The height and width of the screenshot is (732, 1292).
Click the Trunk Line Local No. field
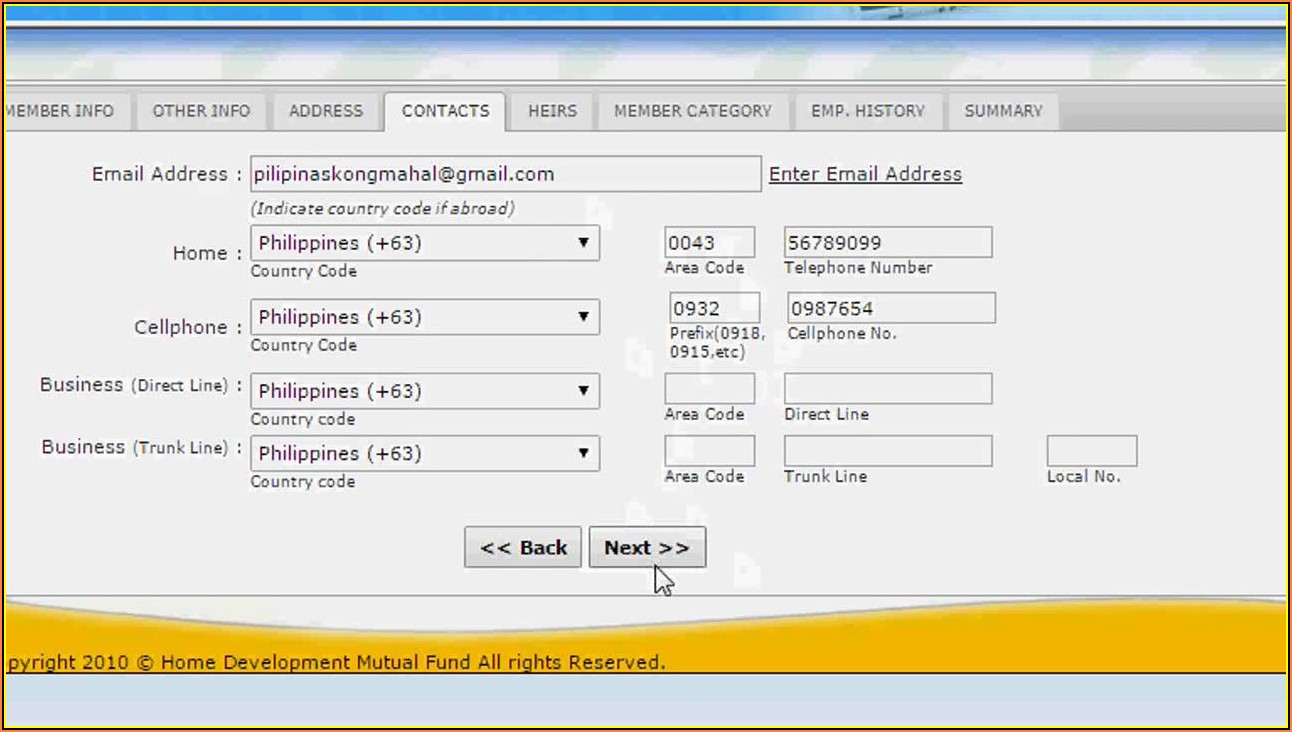1091,451
